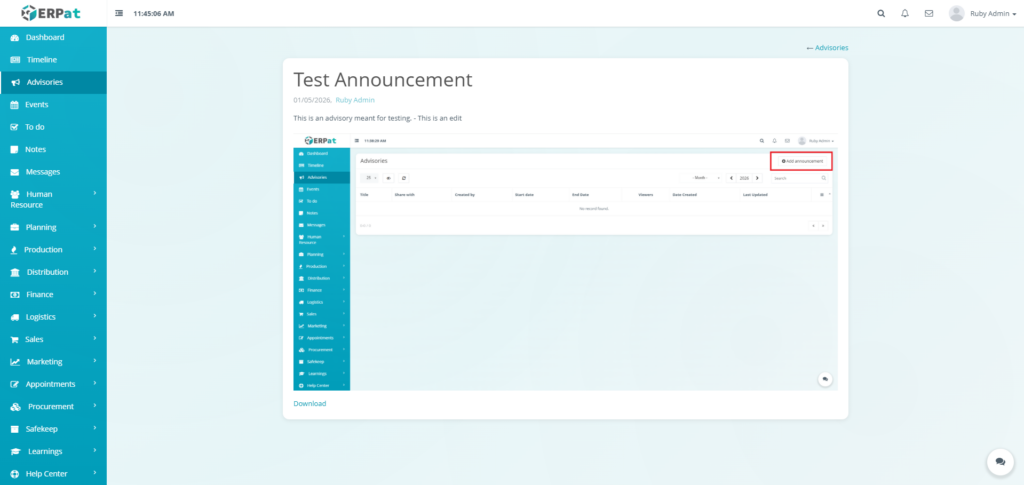Click the Advisories megaphone icon

16,82
